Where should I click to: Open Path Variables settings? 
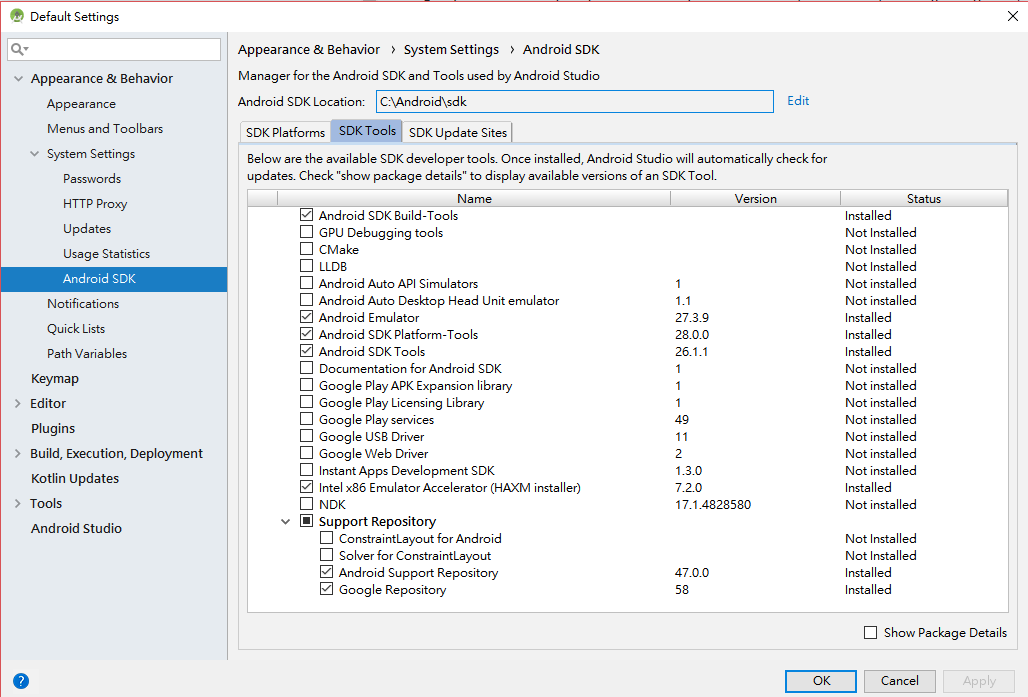(87, 353)
